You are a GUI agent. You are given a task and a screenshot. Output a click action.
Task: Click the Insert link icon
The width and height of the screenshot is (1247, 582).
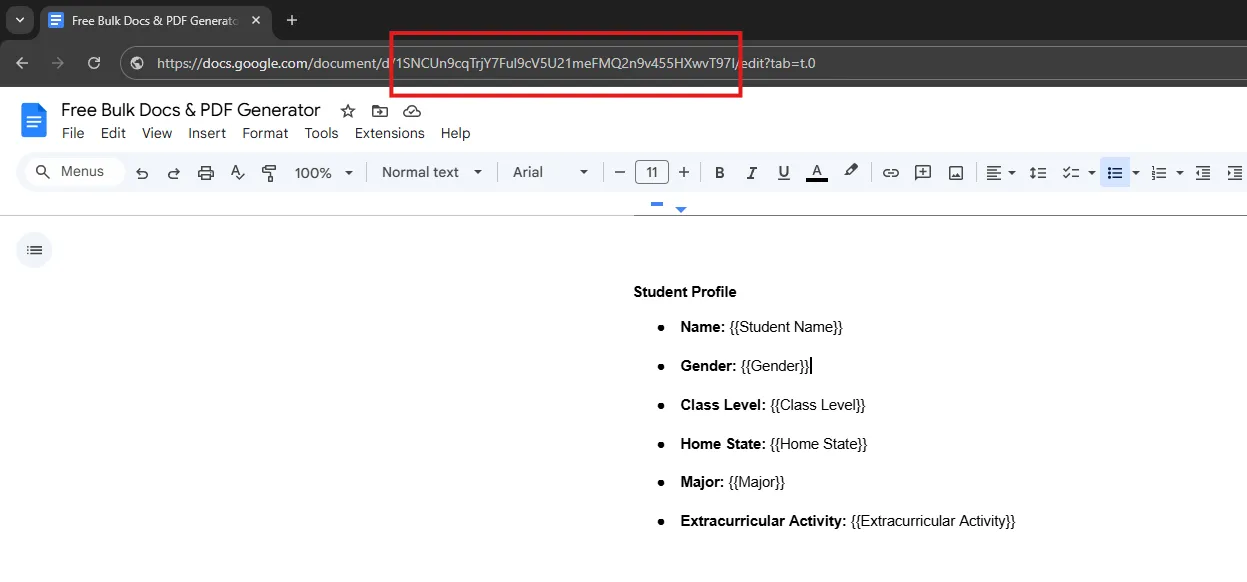890,173
